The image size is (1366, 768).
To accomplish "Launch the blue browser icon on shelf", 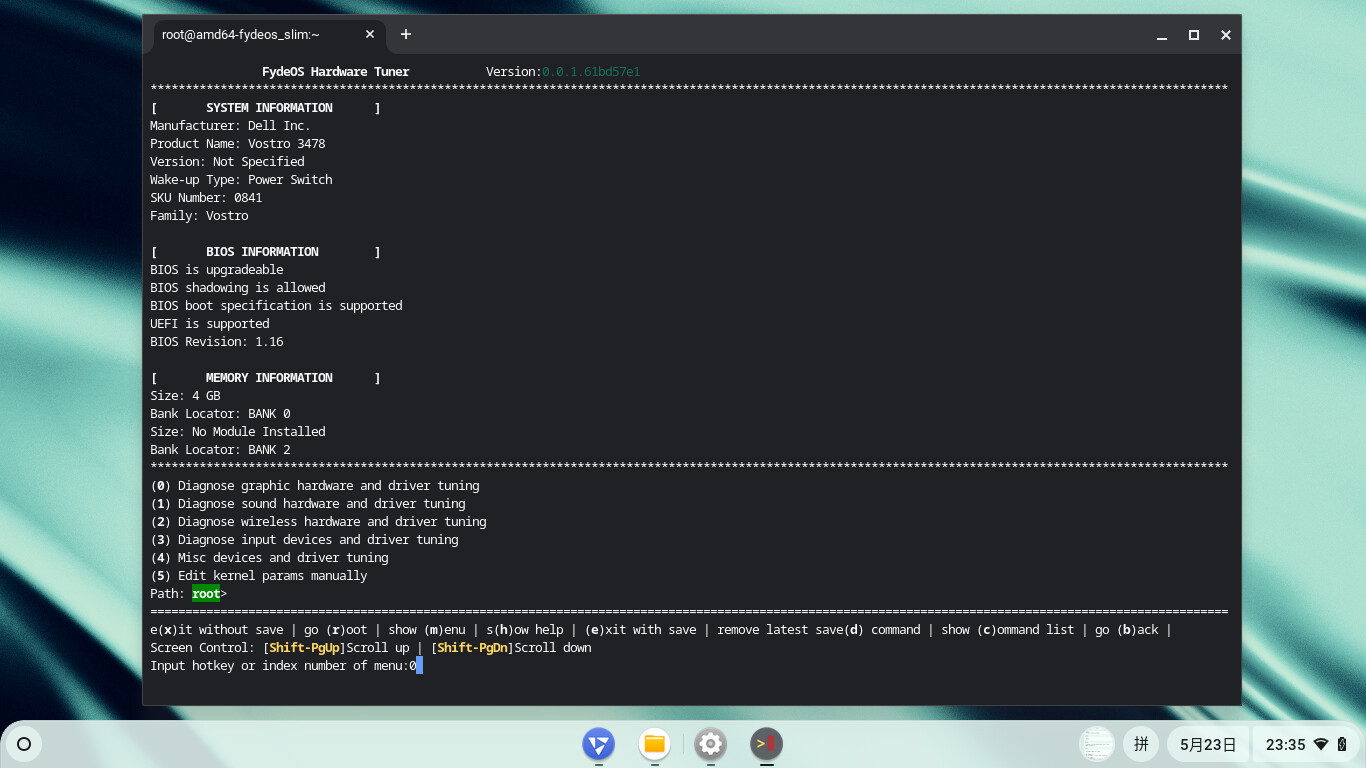I will 599,744.
